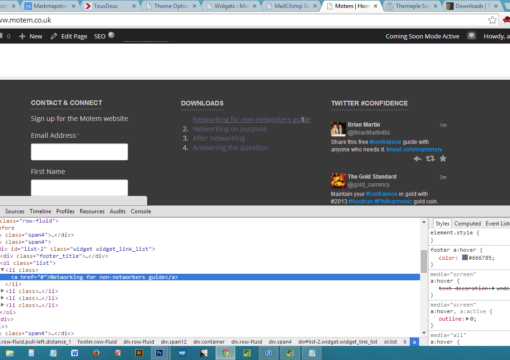510x360 pixels.
Task: Click The Gold Standard avatar thumbnail
Action: coord(338,181)
